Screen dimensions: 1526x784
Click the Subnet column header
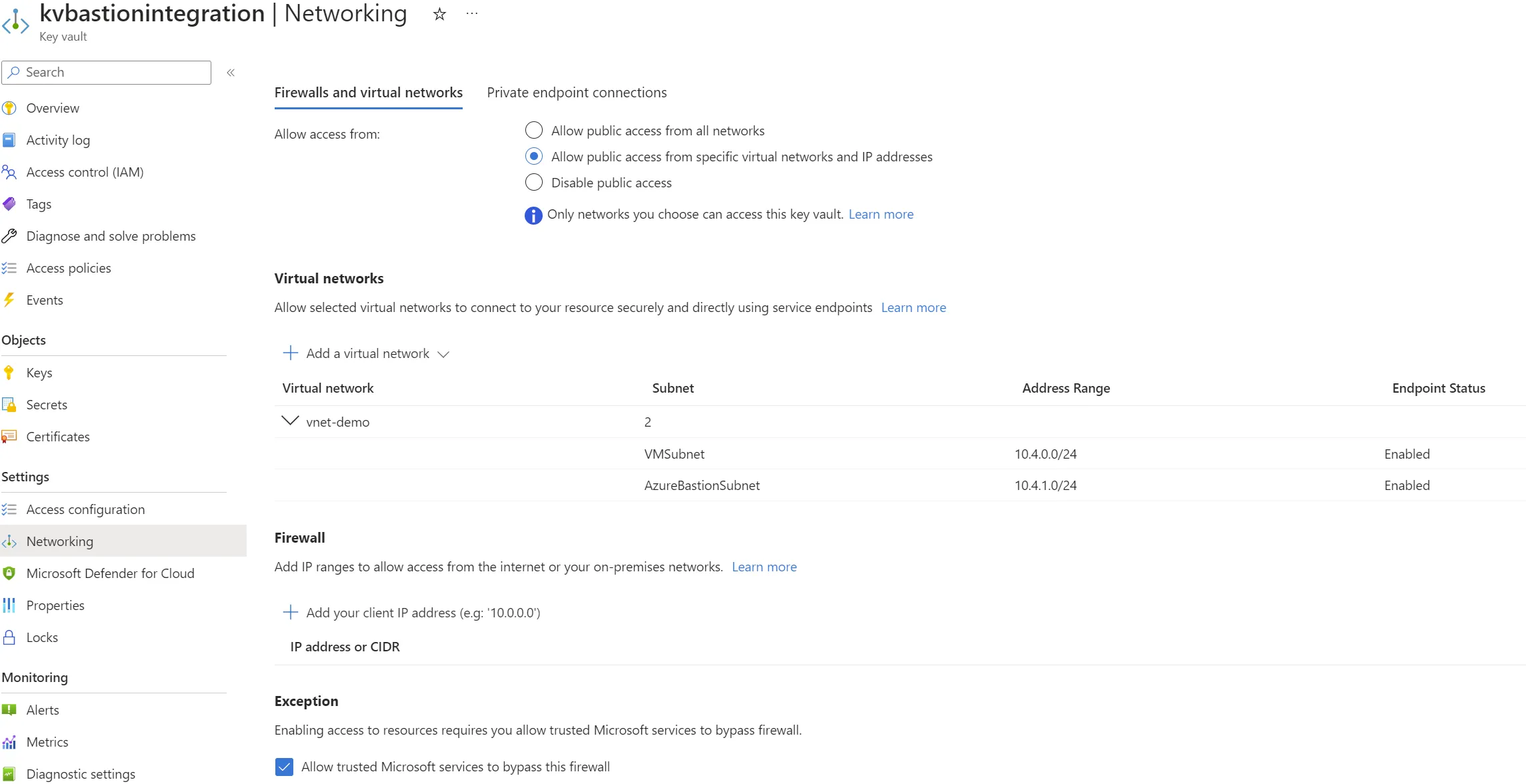(673, 388)
